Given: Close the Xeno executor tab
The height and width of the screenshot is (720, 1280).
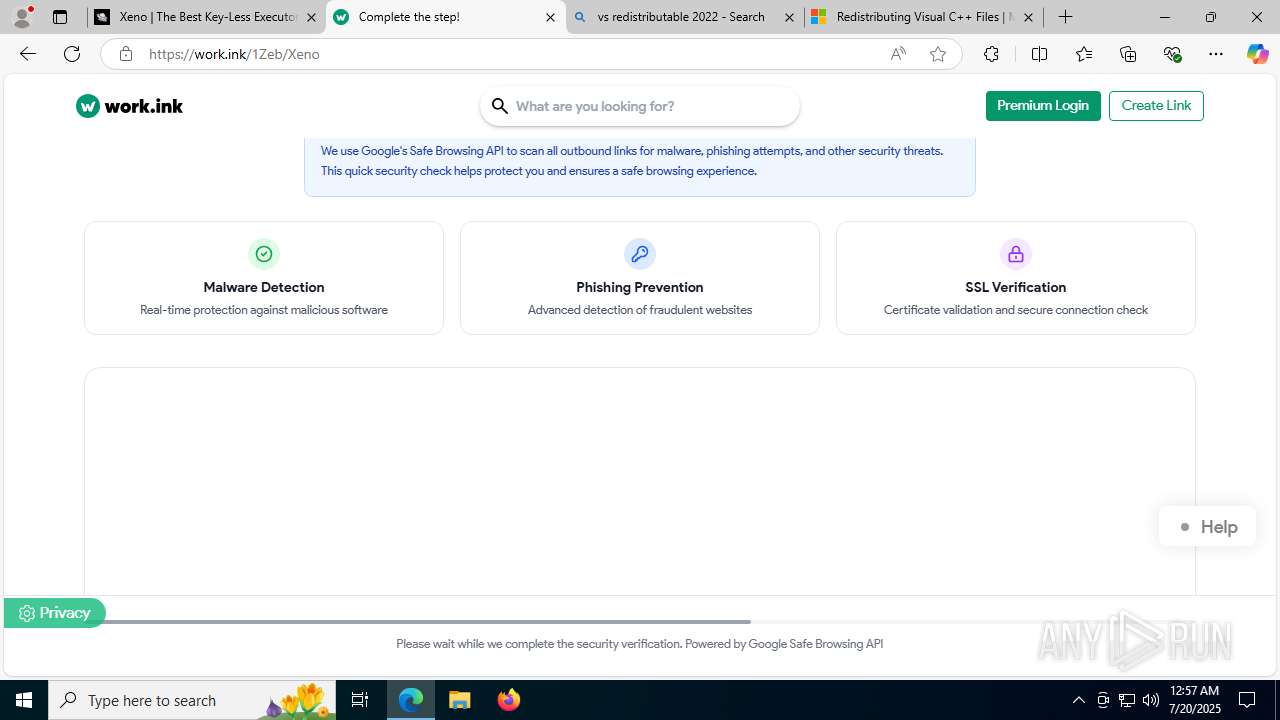Looking at the screenshot, I should click(x=311, y=17).
